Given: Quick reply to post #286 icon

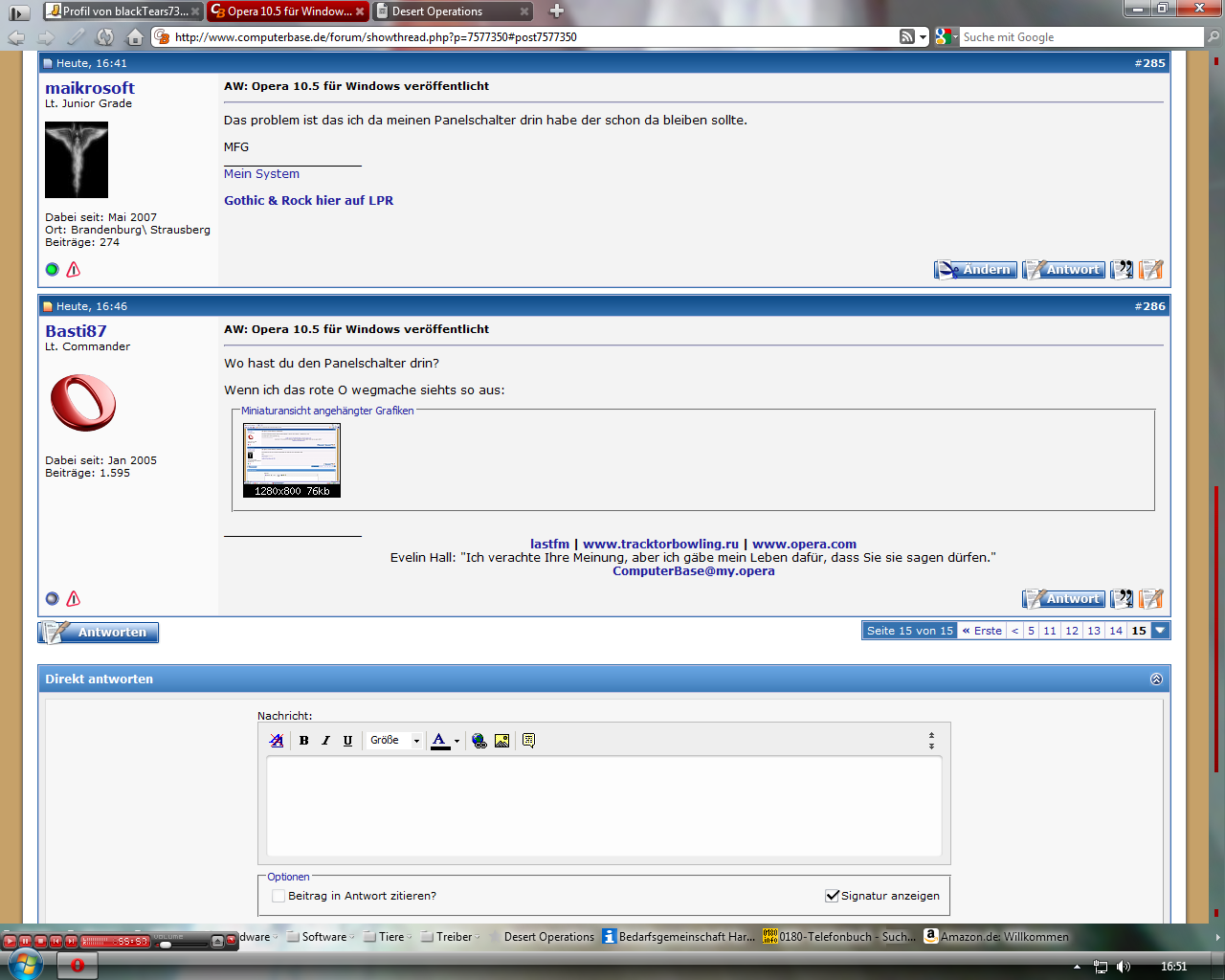Looking at the screenshot, I should (x=1151, y=599).
